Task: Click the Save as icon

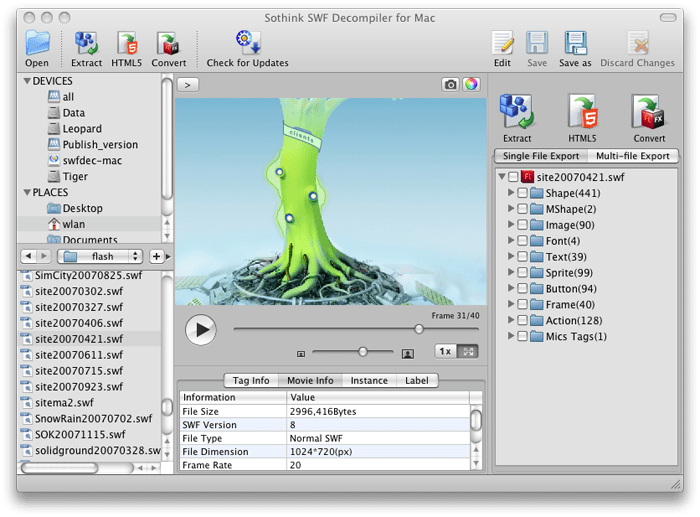Action: 575,43
